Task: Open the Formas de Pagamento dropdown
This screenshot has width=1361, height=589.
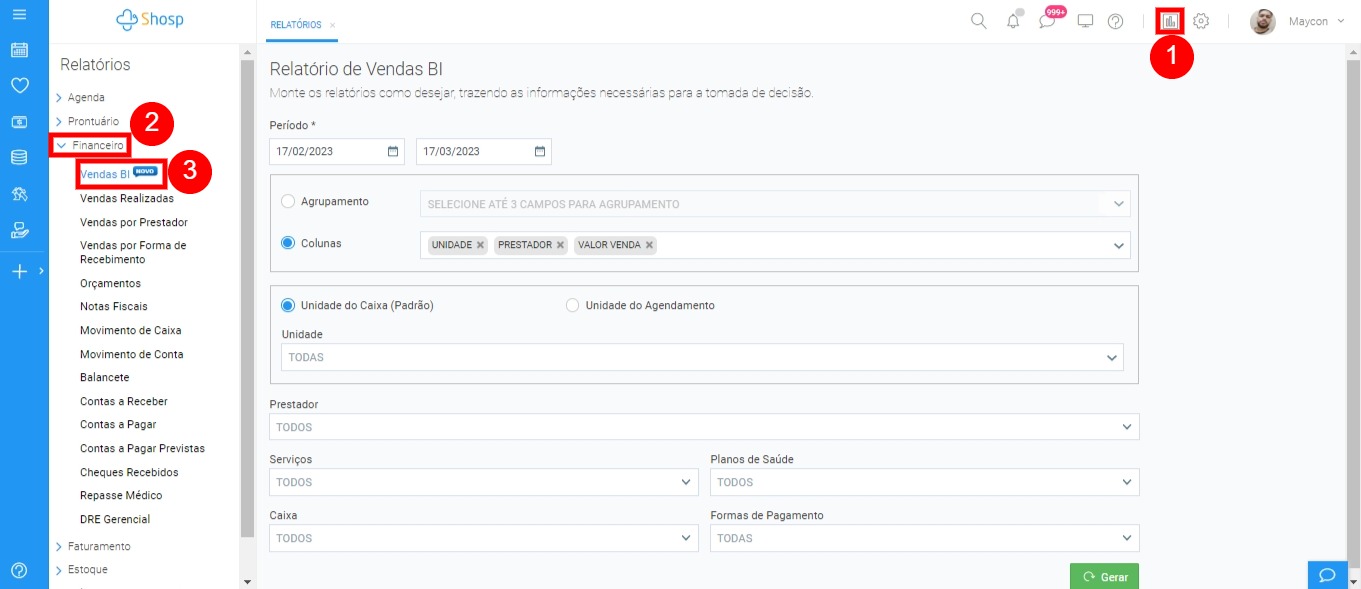Action: point(925,538)
